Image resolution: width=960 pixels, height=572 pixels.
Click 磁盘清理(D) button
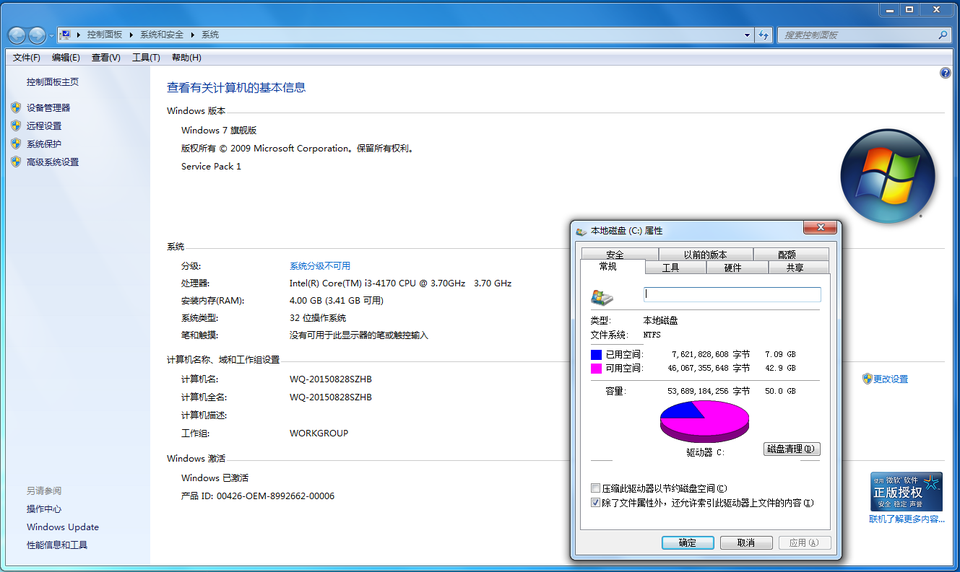coord(792,449)
